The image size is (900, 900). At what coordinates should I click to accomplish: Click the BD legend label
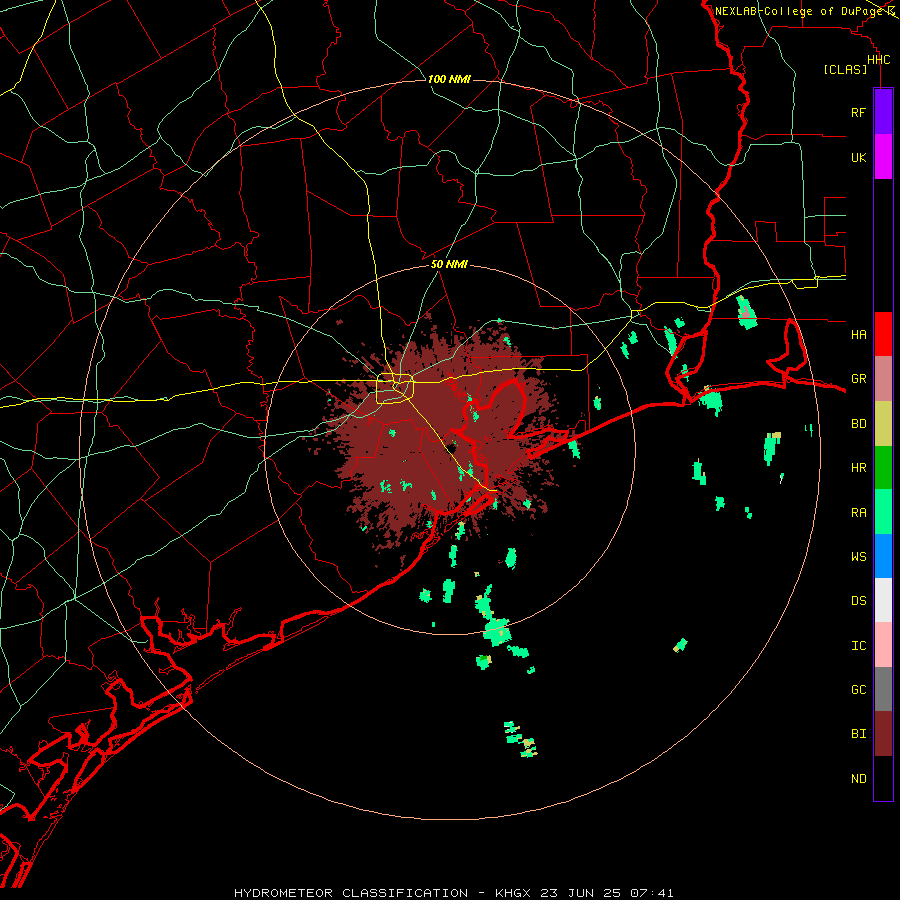[x=858, y=424]
